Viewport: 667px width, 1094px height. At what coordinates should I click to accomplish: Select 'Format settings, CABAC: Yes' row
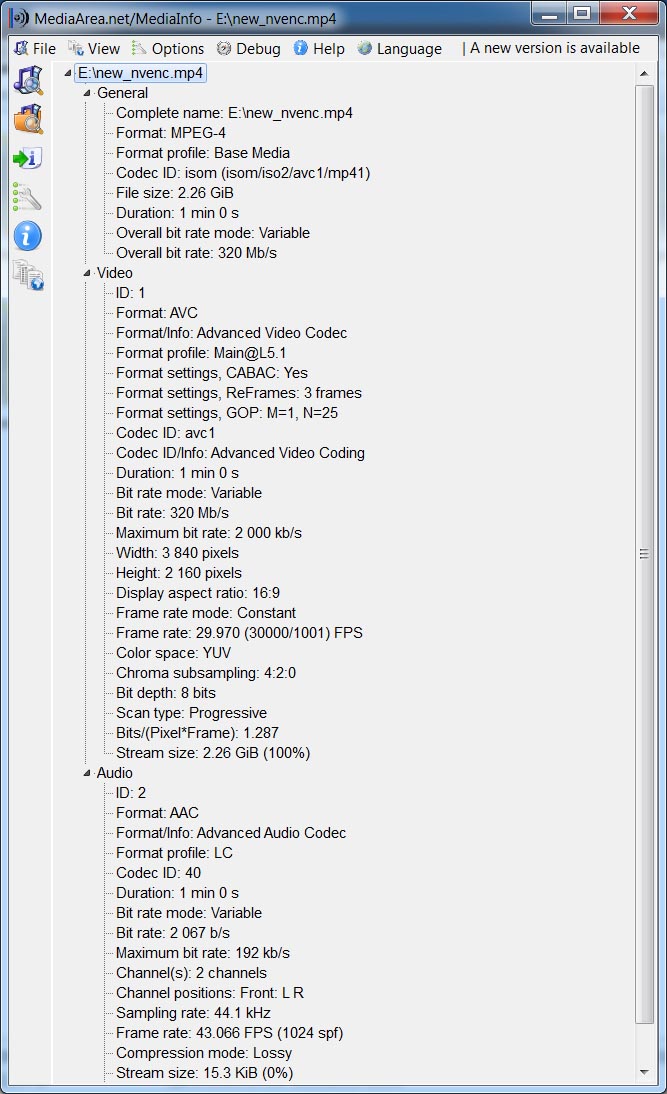click(x=211, y=373)
